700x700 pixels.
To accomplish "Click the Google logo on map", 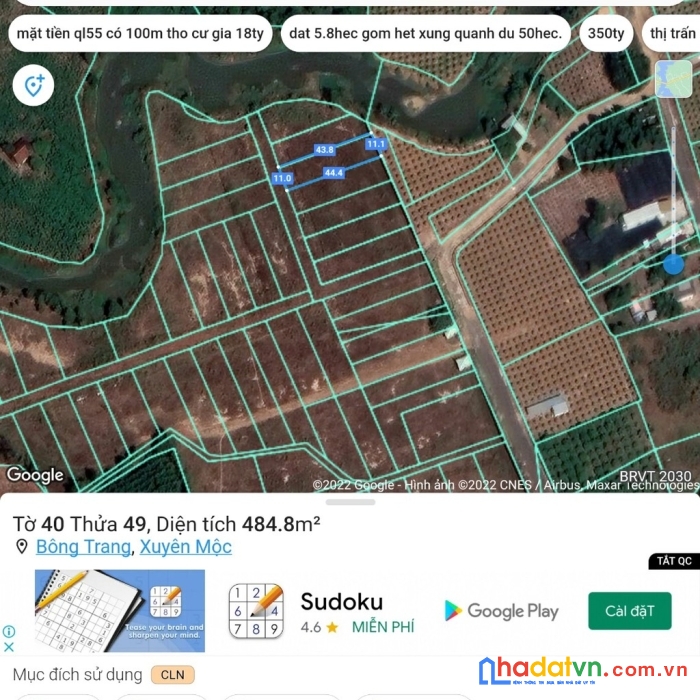I will pos(35,475).
